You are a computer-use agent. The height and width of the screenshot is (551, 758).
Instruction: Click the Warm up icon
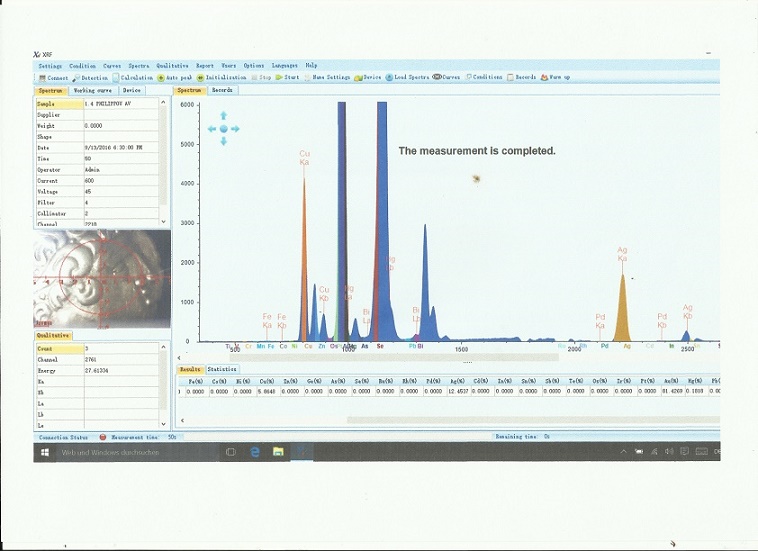pyautogui.click(x=544, y=77)
